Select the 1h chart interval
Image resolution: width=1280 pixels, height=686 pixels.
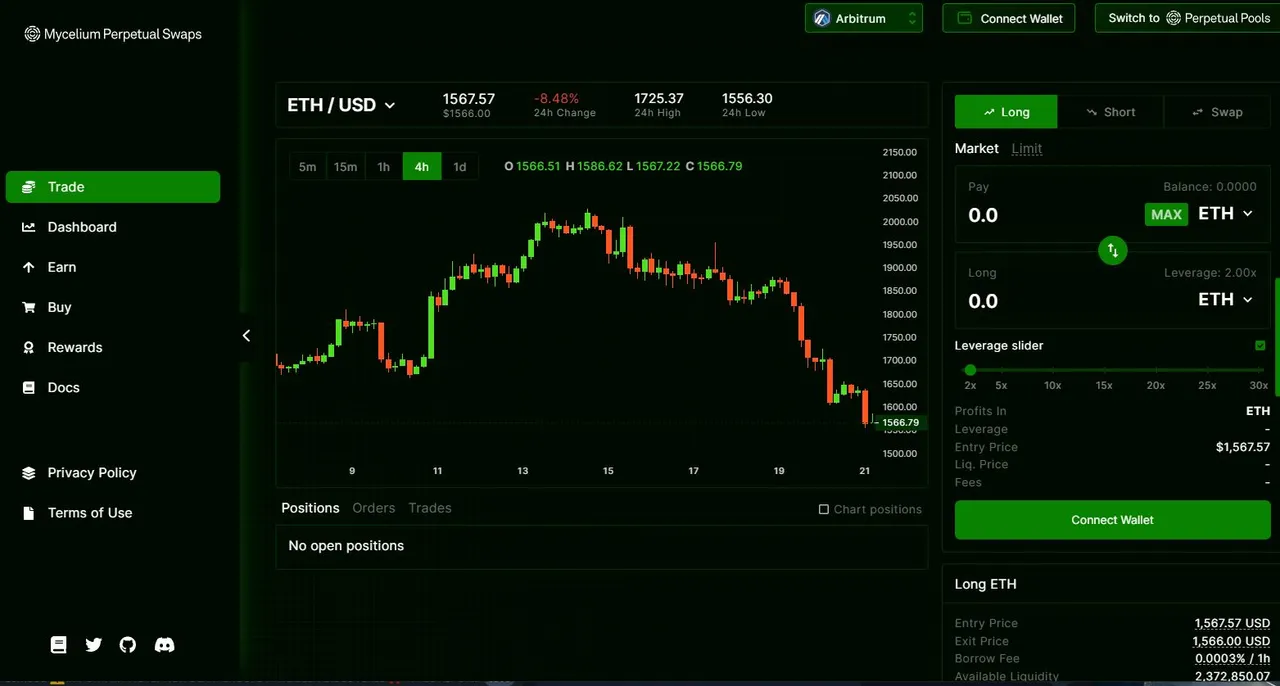pyautogui.click(x=384, y=167)
